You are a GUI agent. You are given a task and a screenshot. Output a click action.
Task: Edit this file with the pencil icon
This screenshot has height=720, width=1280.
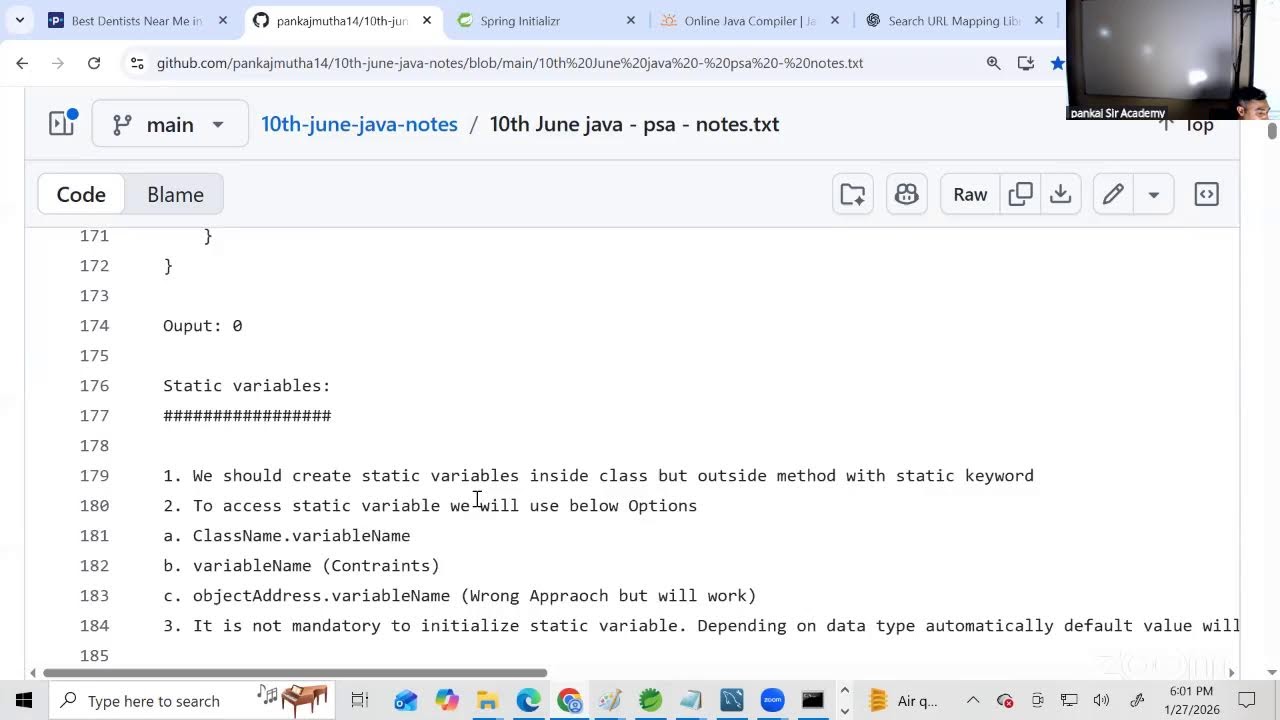[1113, 194]
